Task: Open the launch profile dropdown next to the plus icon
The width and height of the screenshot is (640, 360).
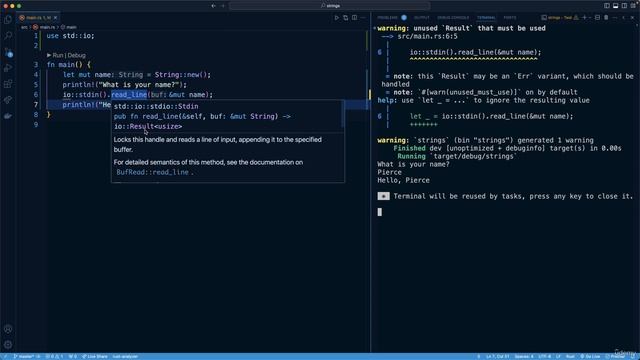Action: pos(590,18)
